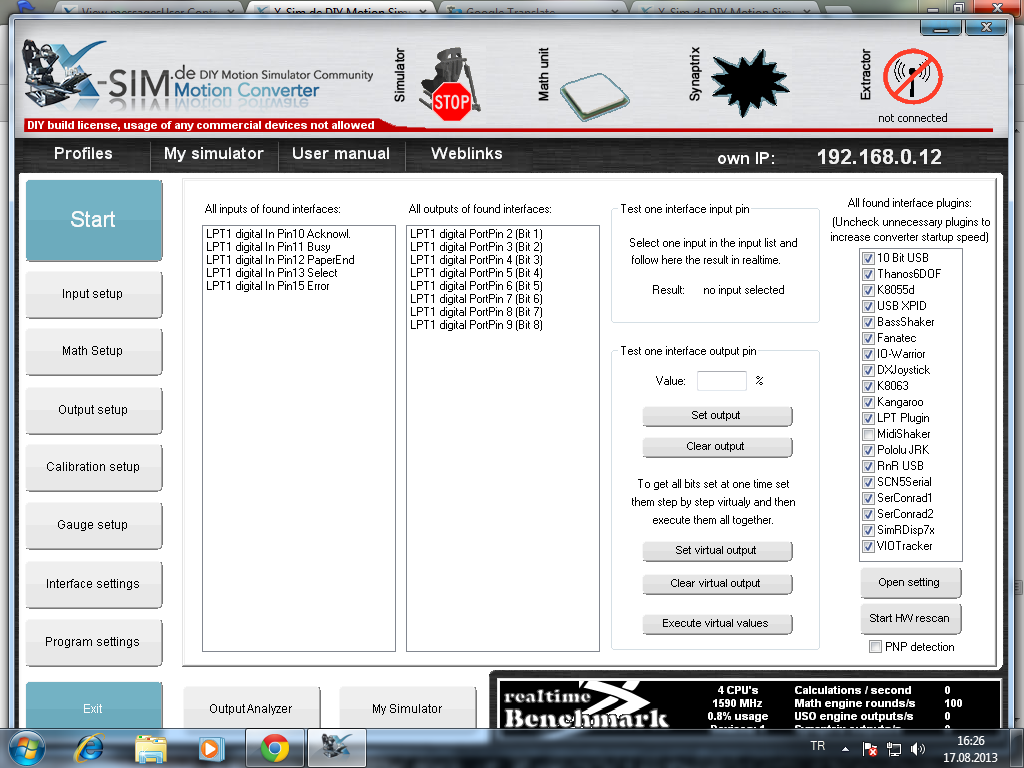Click the network tray icon
This screenshot has width=1024, height=768.
pos(893,749)
